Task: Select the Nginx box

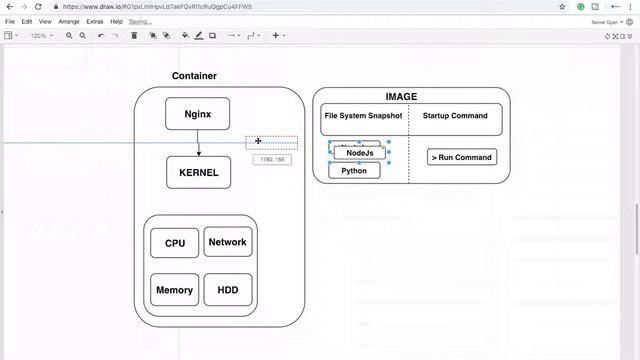Action: [198, 113]
